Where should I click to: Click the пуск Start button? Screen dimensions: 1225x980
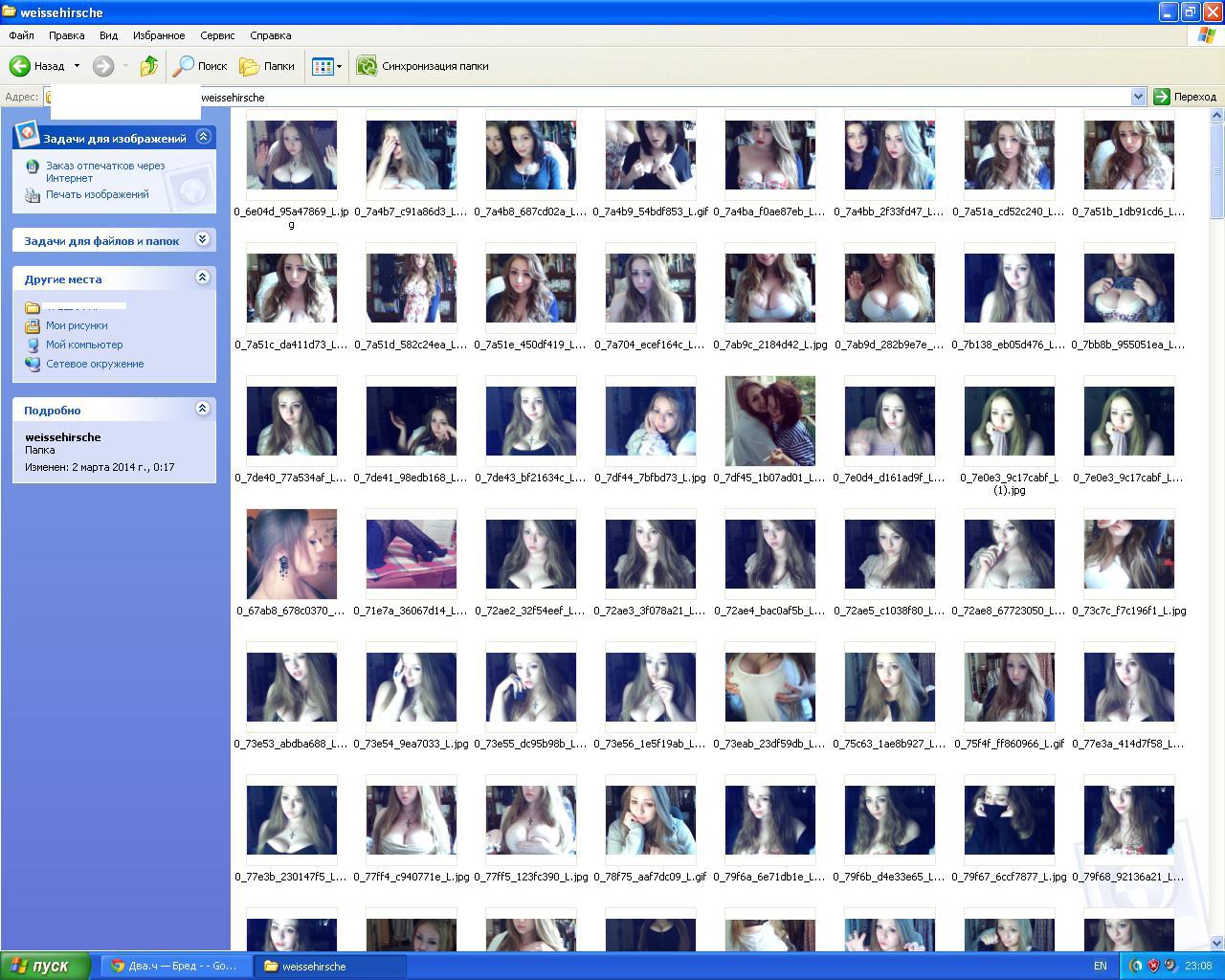(46, 966)
